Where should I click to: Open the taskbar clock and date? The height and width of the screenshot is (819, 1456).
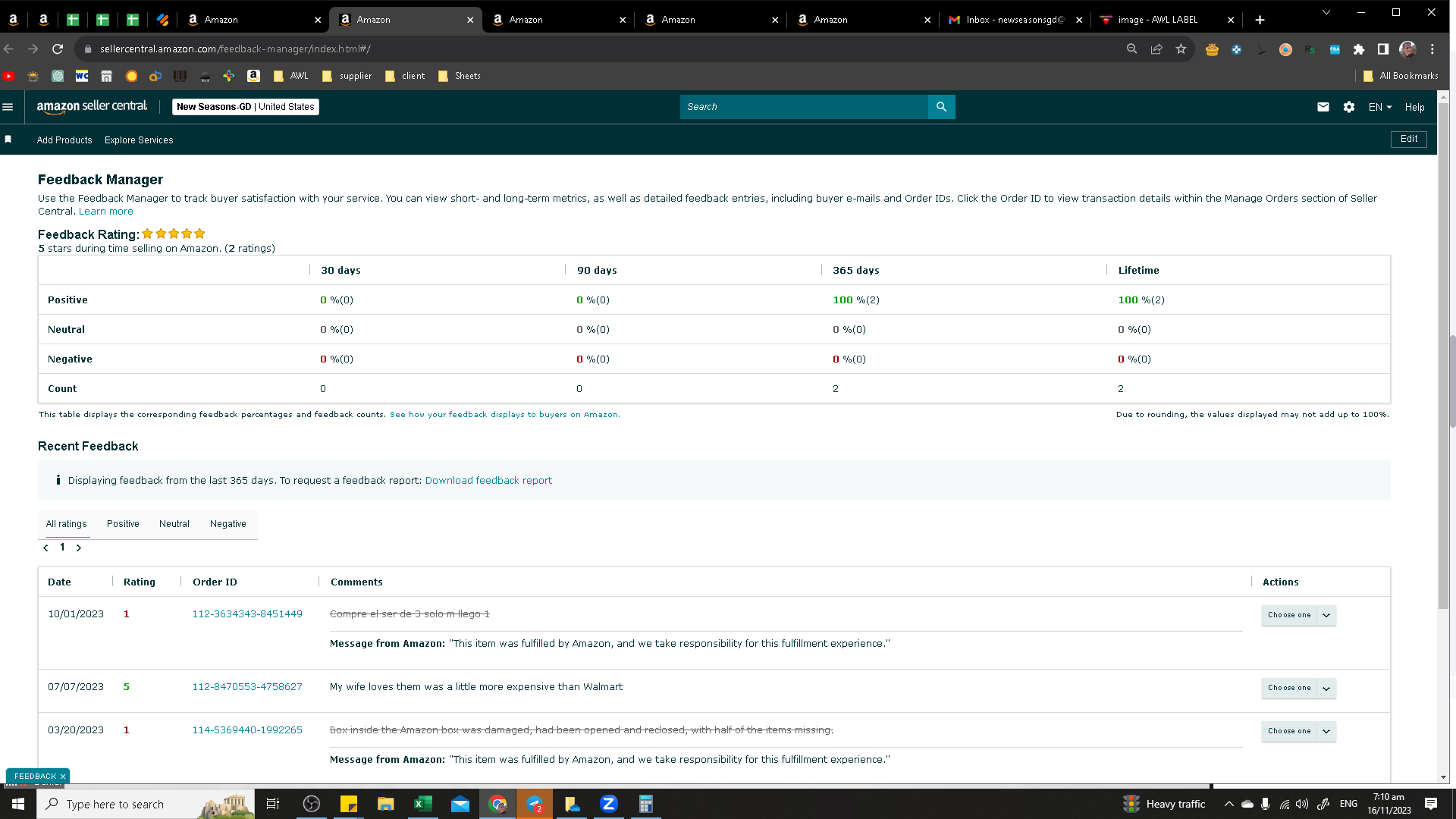point(1389,804)
